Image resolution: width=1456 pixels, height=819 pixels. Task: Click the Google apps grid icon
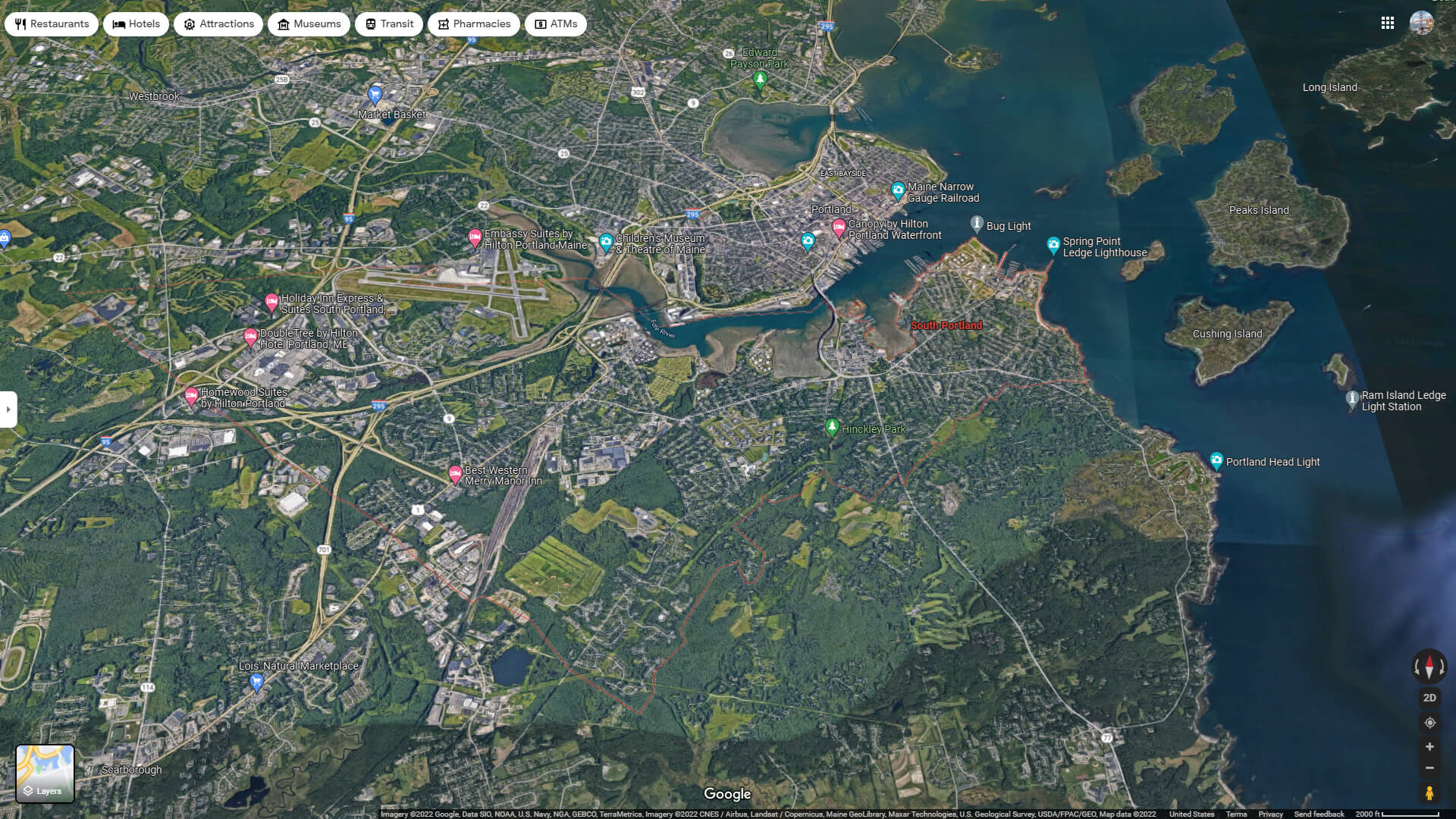click(1388, 23)
